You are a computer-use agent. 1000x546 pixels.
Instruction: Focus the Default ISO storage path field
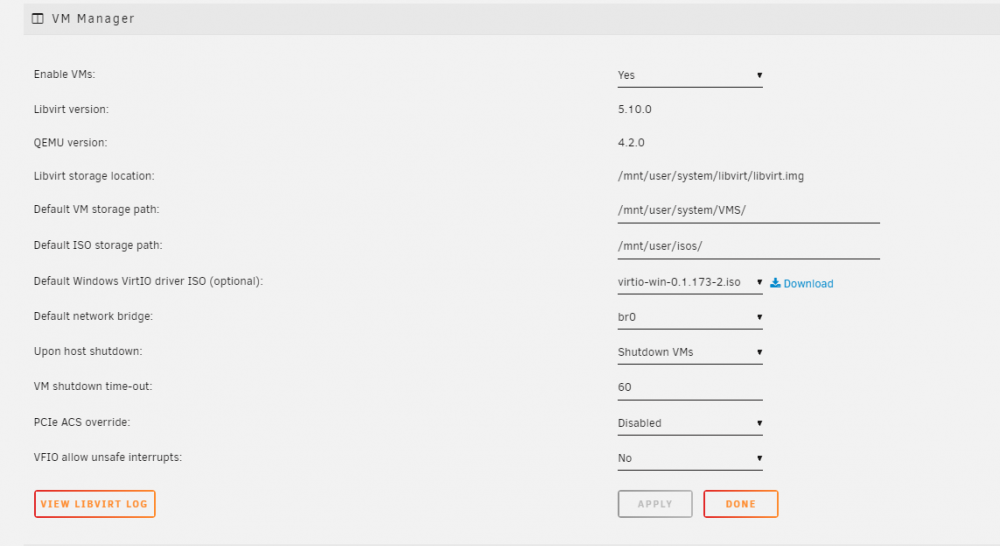(x=748, y=246)
